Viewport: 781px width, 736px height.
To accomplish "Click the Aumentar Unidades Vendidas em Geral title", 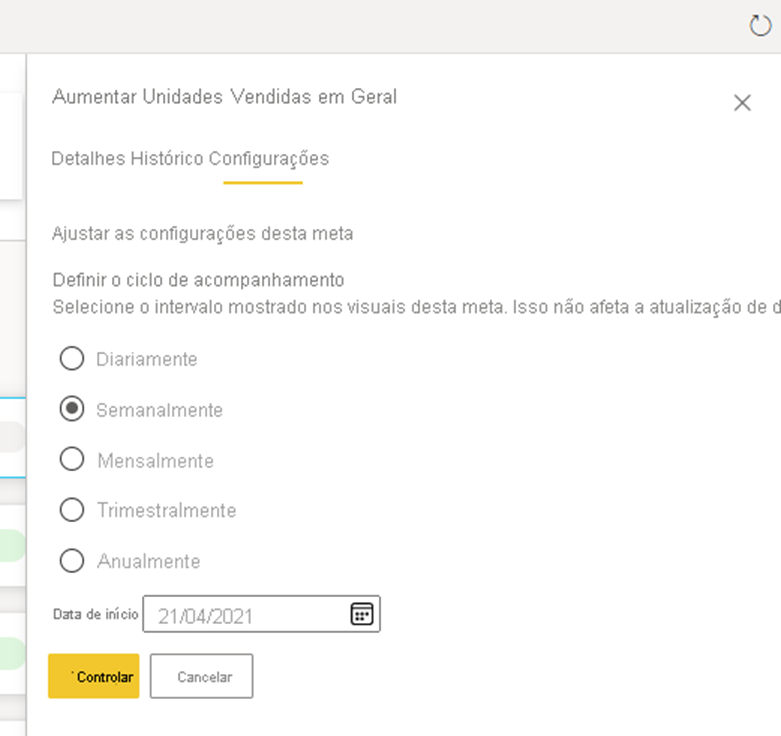I will point(224,97).
